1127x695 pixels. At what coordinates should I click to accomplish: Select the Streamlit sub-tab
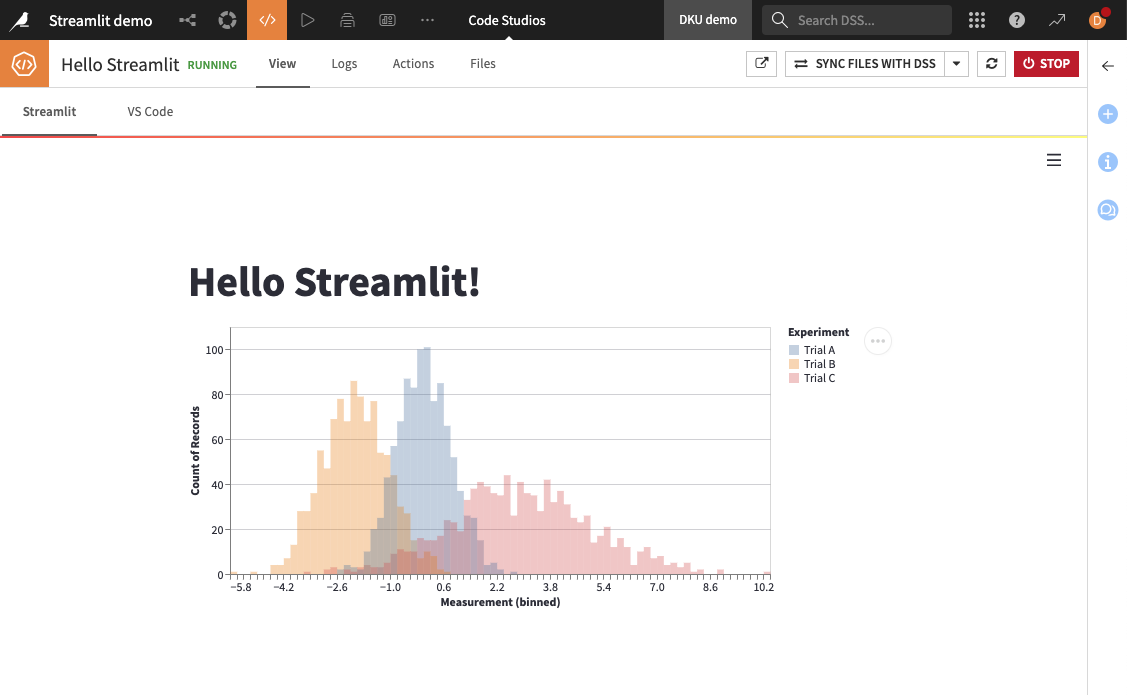pyautogui.click(x=49, y=111)
